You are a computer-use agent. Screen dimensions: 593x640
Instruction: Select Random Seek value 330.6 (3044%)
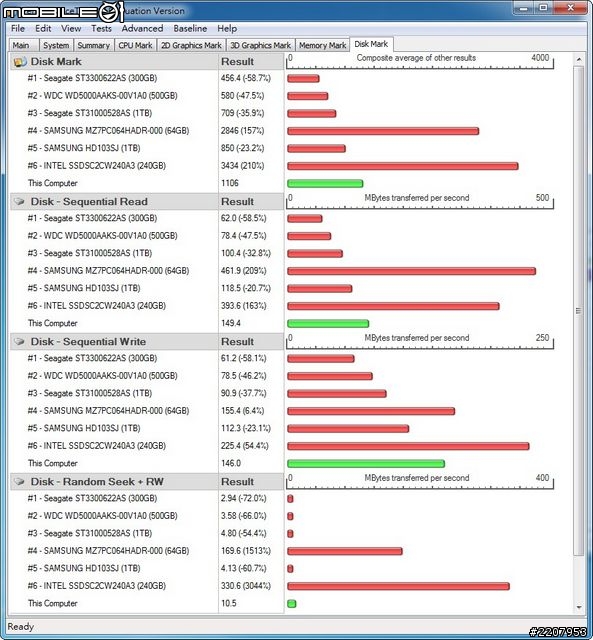coord(246,586)
